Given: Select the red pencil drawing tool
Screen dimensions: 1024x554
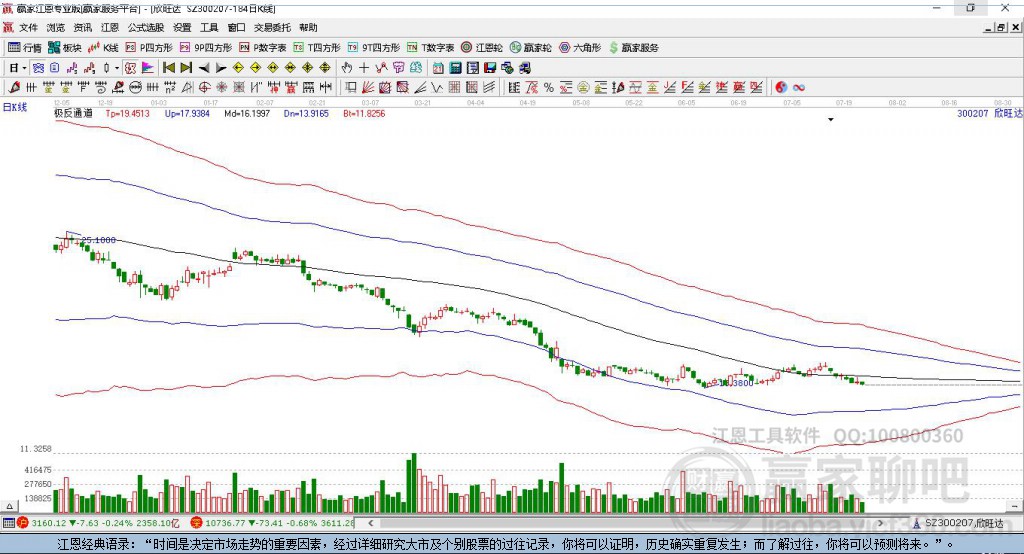Looking at the screenshot, I should 14,88.
